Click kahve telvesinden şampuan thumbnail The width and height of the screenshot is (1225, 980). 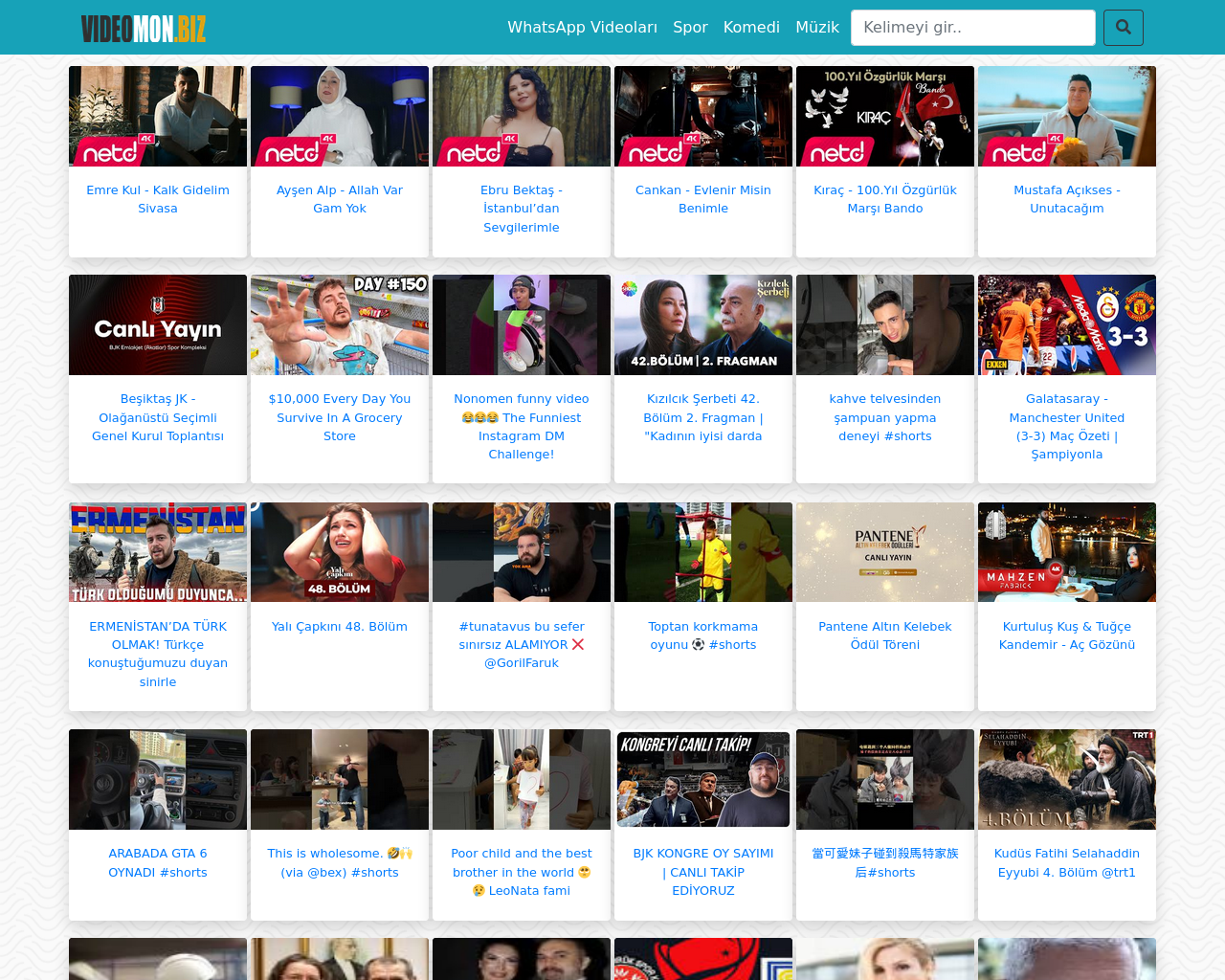point(885,324)
